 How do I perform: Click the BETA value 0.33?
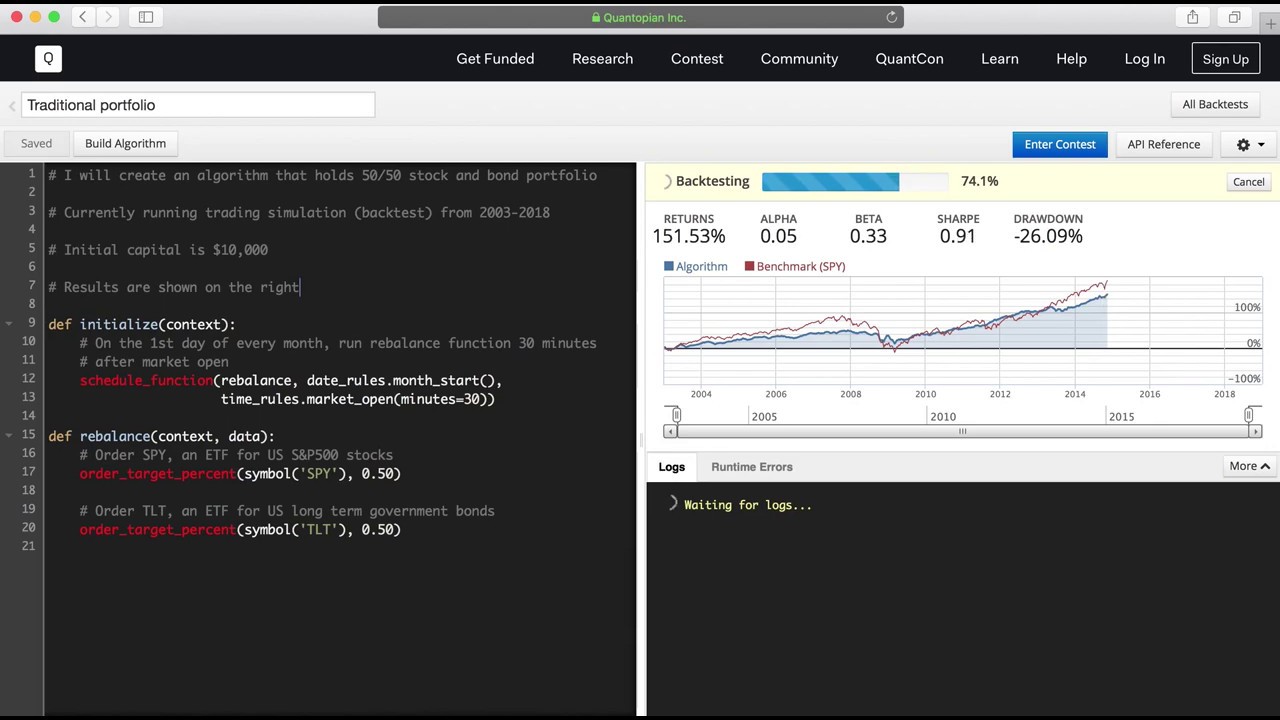click(868, 236)
